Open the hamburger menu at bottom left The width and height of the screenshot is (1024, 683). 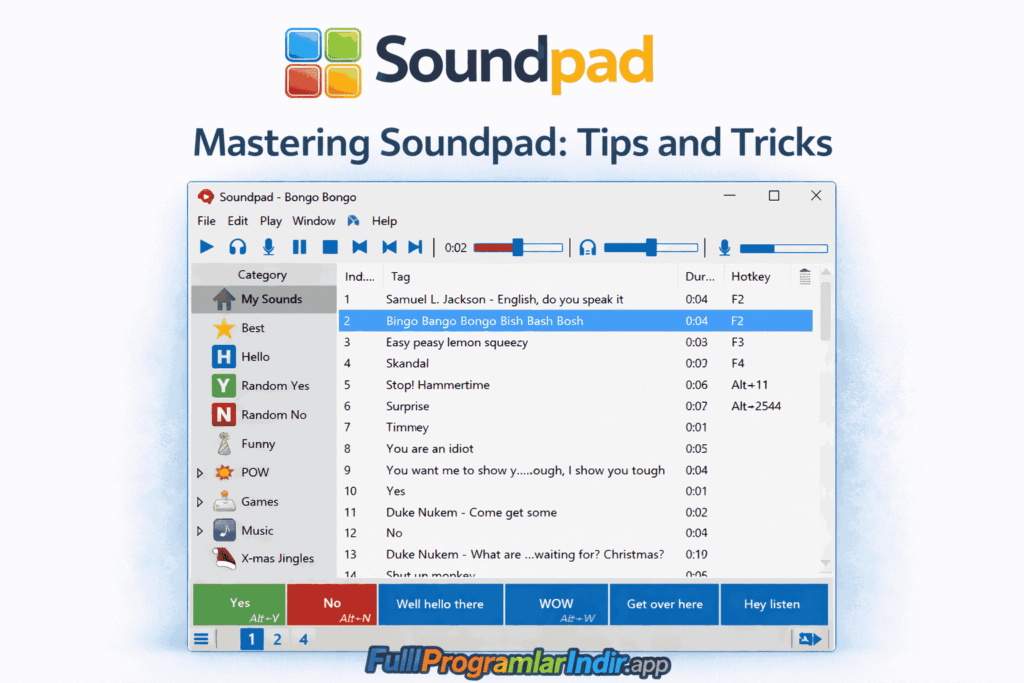click(x=201, y=638)
